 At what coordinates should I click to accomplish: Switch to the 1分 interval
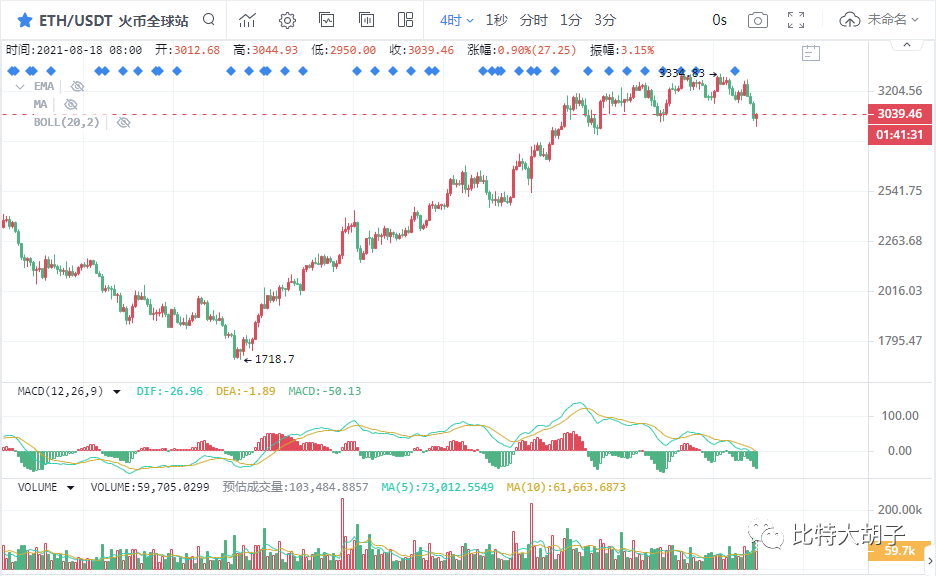click(x=570, y=19)
